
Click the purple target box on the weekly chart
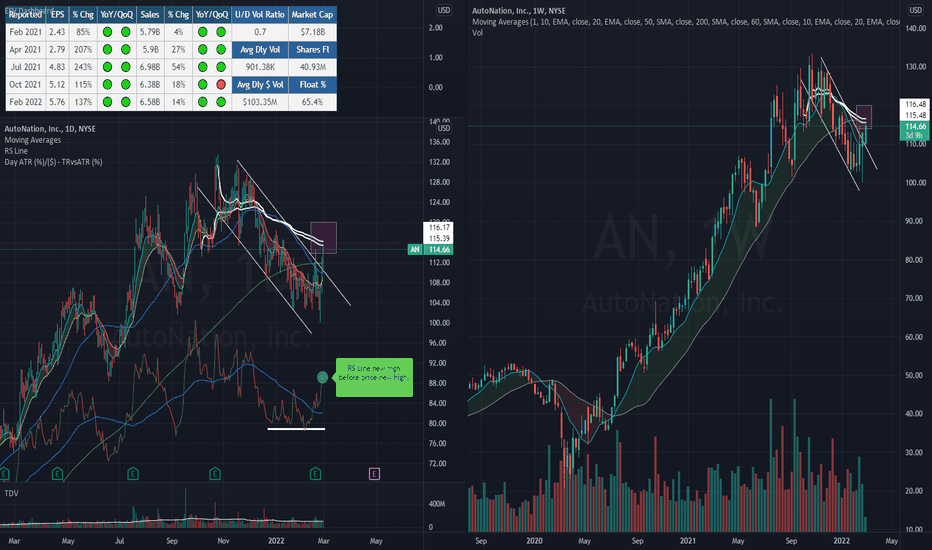coord(864,117)
